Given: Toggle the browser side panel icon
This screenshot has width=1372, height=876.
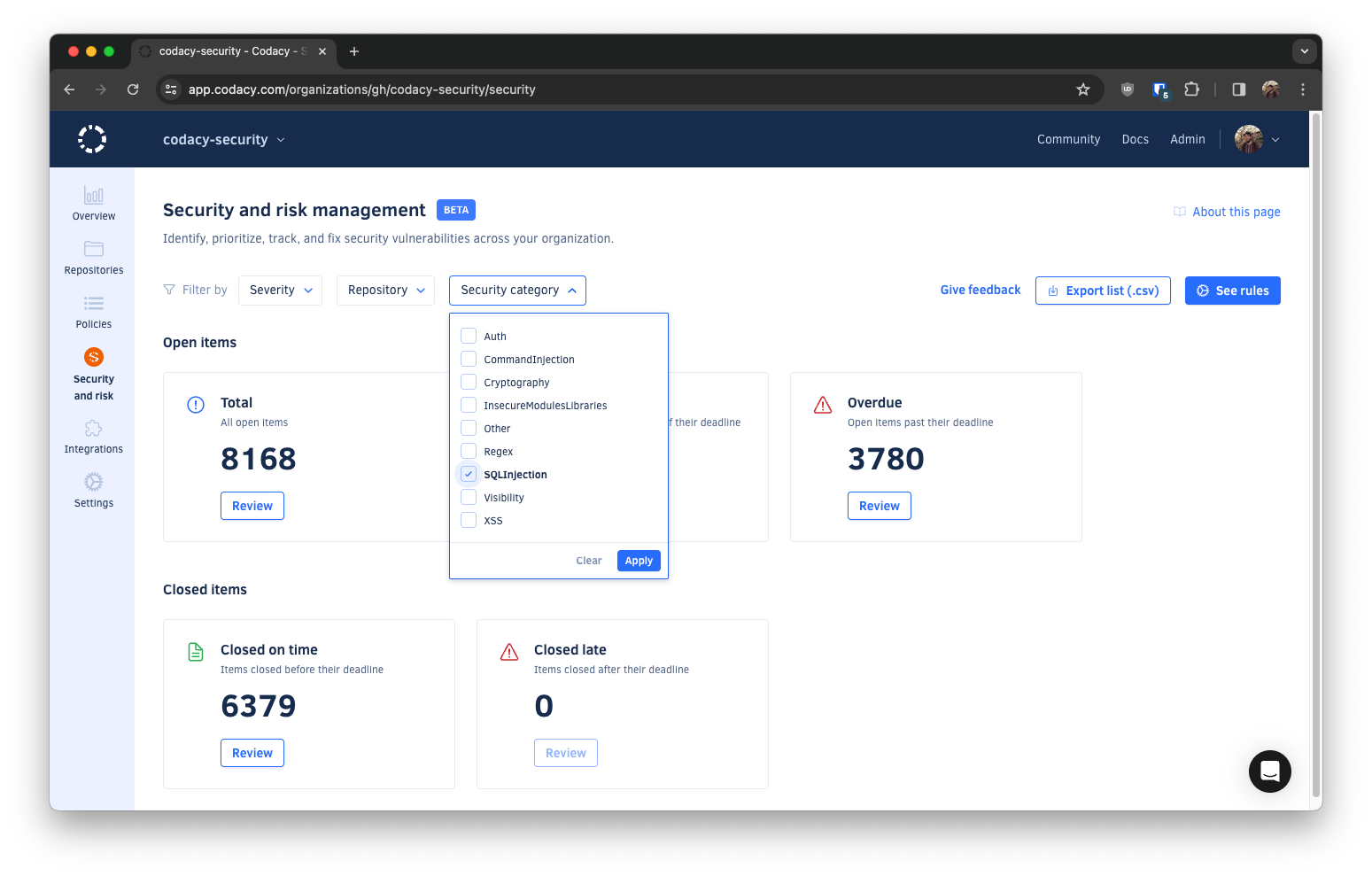Looking at the screenshot, I should tap(1239, 89).
